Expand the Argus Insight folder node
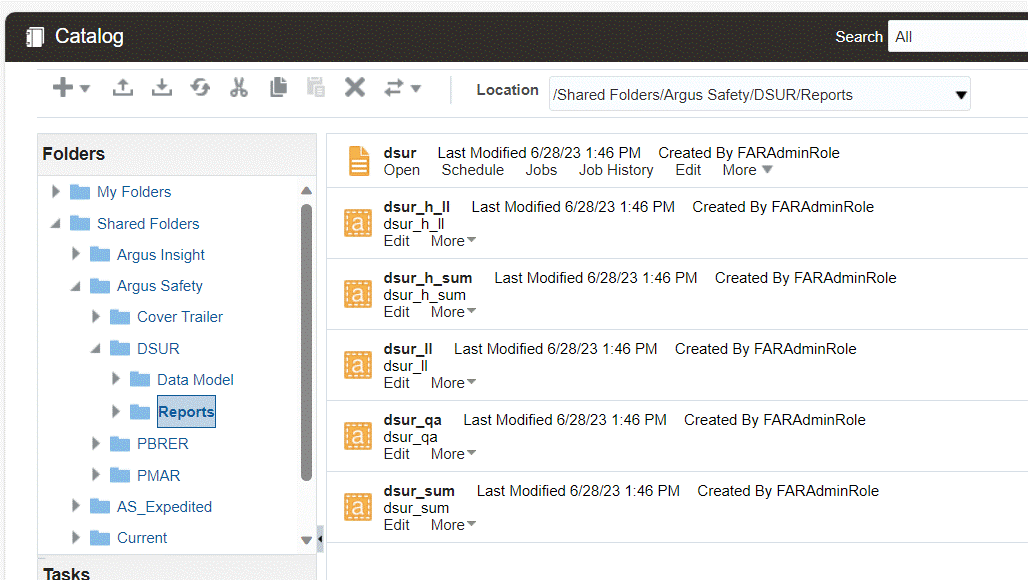1028x580 pixels. 75,254
